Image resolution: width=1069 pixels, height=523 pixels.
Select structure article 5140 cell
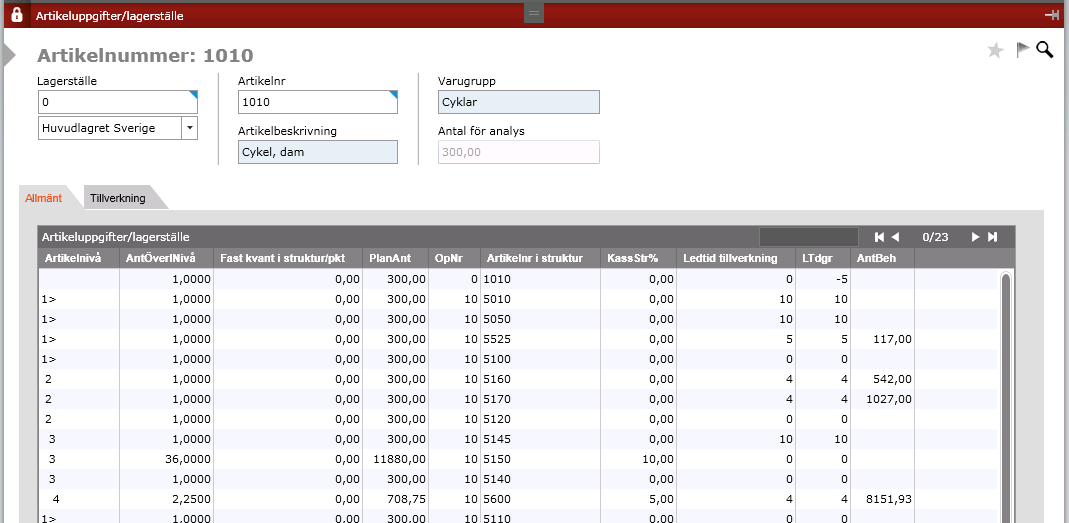541,479
